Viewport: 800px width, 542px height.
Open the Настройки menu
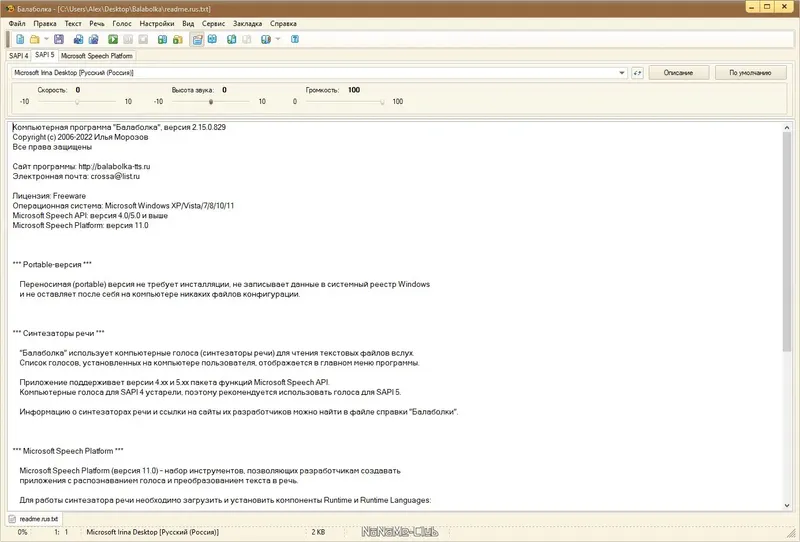[x=157, y=23]
